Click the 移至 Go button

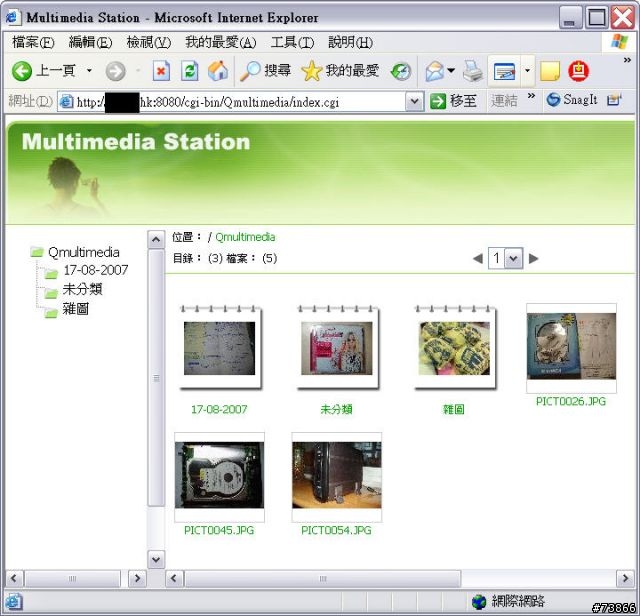[x=453, y=101]
